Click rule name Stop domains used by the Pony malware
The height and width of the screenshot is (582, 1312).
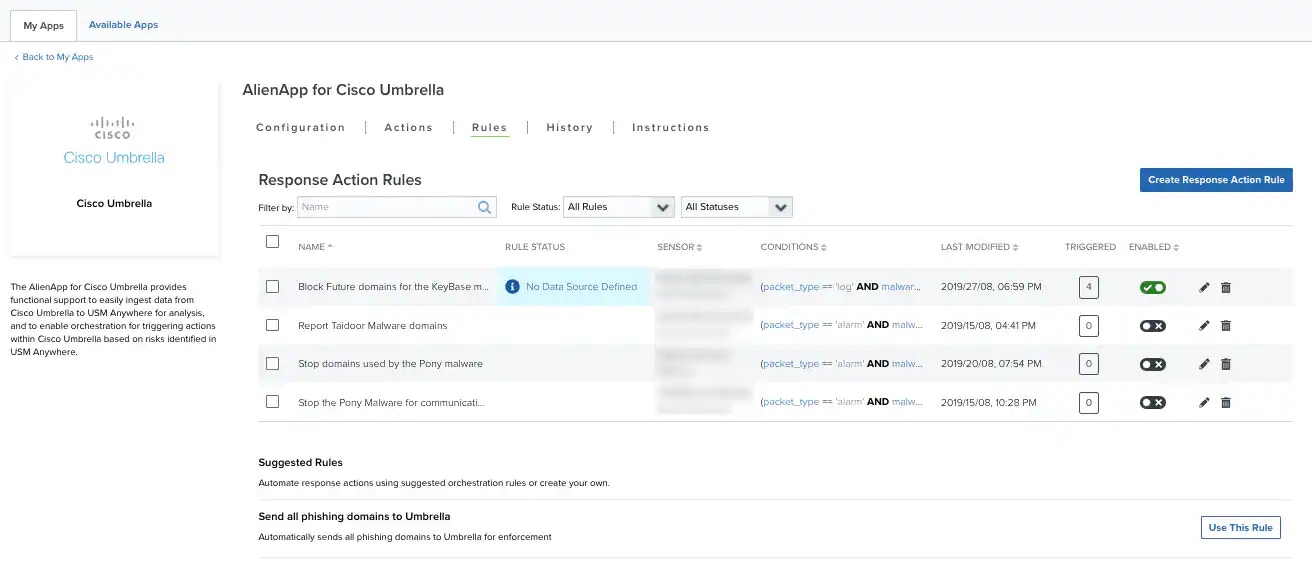(x=390, y=364)
